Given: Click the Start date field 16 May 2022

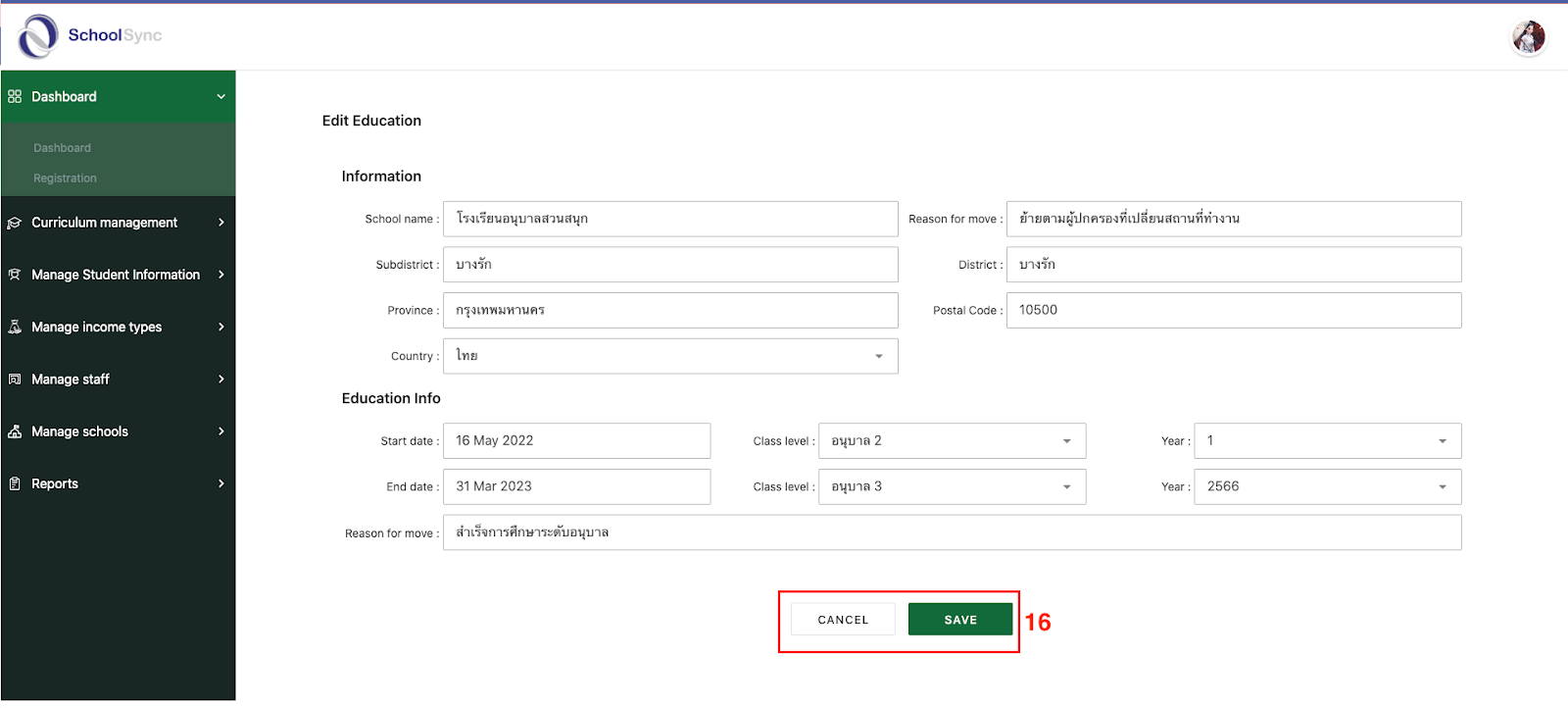Looking at the screenshot, I should (576, 441).
